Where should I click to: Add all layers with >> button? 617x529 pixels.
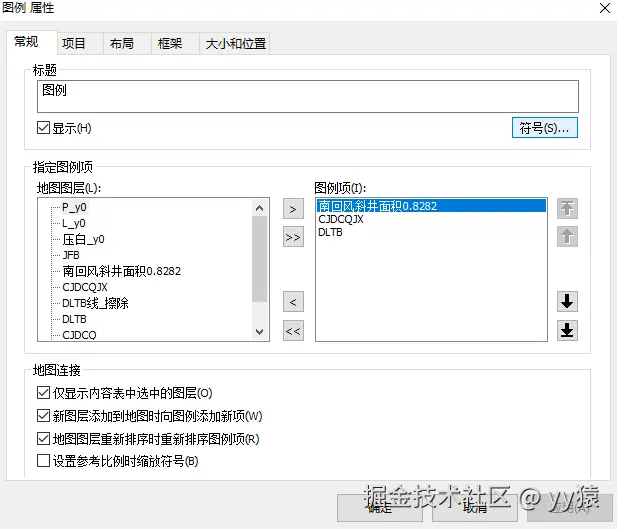tap(293, 237)
